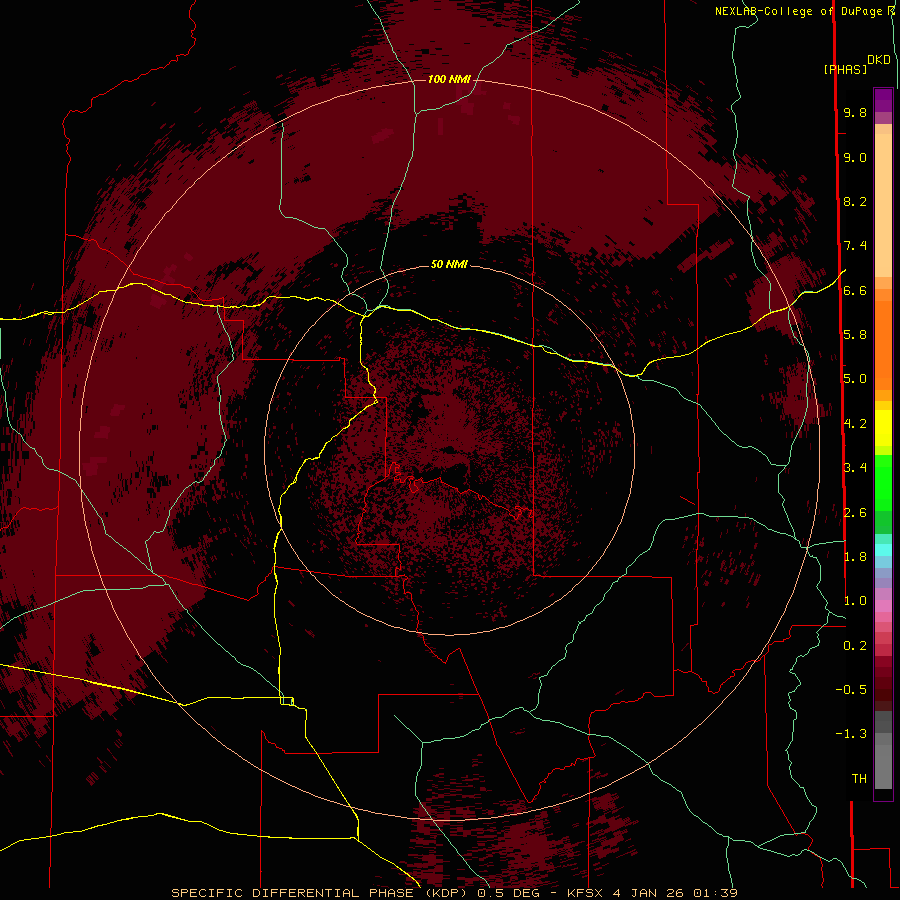Pick the yellow segment of the color bar
This screenshot has width=900, height=900.
pos(883,428)
